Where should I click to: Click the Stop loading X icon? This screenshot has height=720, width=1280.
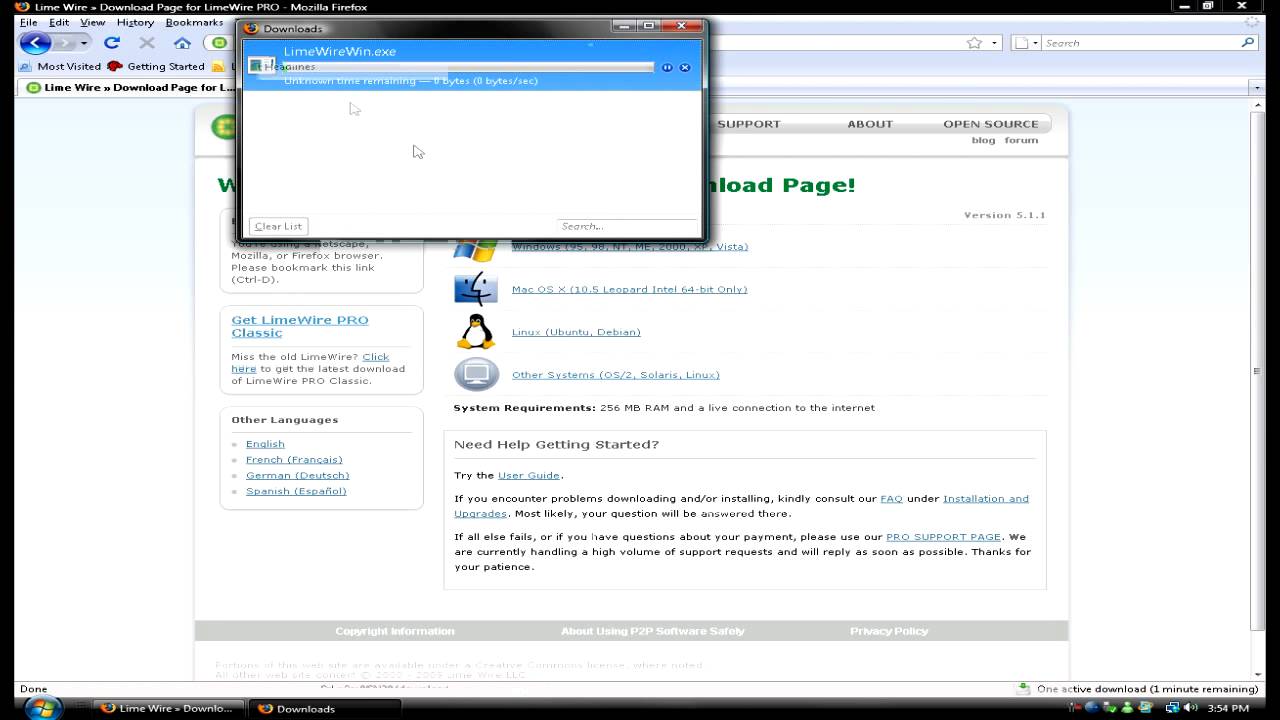[147, 43]
